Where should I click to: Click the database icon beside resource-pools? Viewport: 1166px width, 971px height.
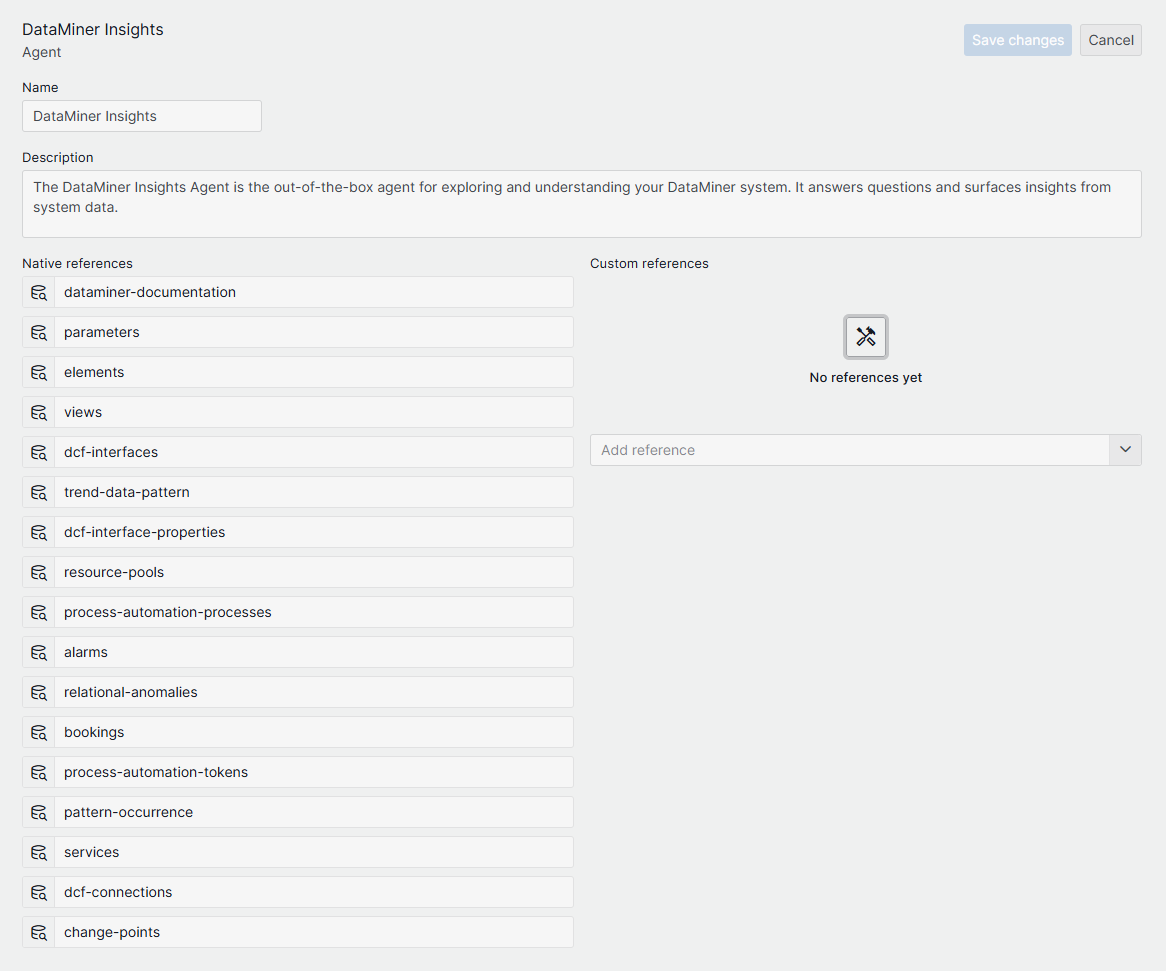pos(39,572)
